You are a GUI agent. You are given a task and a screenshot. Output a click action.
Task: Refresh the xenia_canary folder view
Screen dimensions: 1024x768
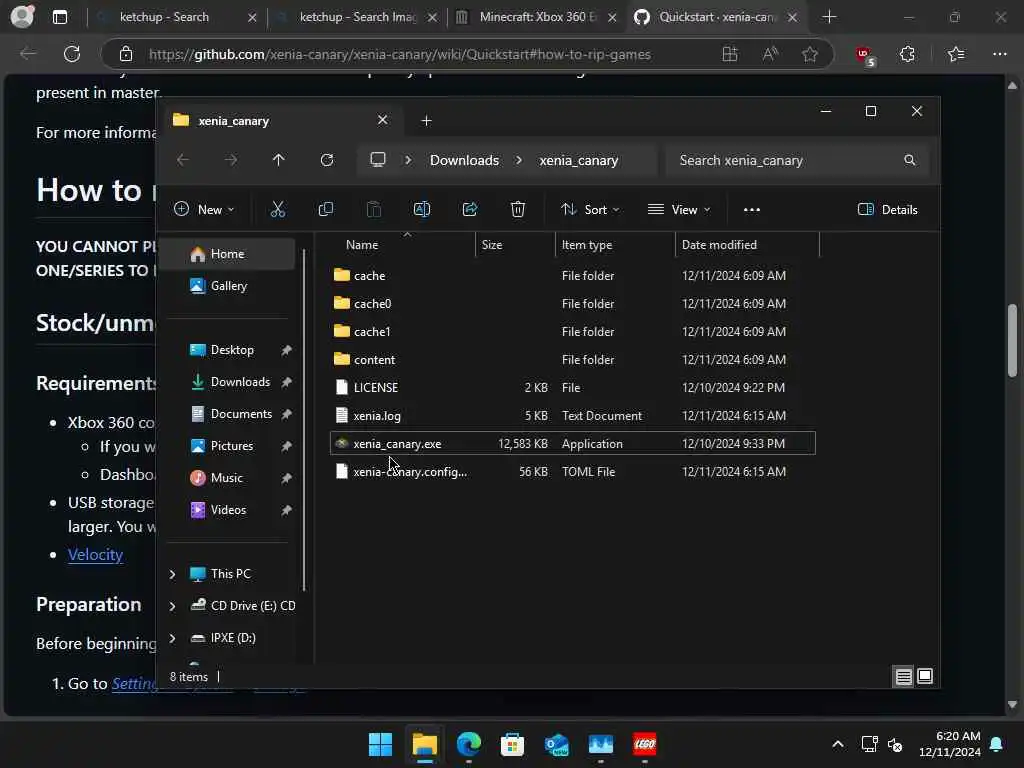coord(327,160)
